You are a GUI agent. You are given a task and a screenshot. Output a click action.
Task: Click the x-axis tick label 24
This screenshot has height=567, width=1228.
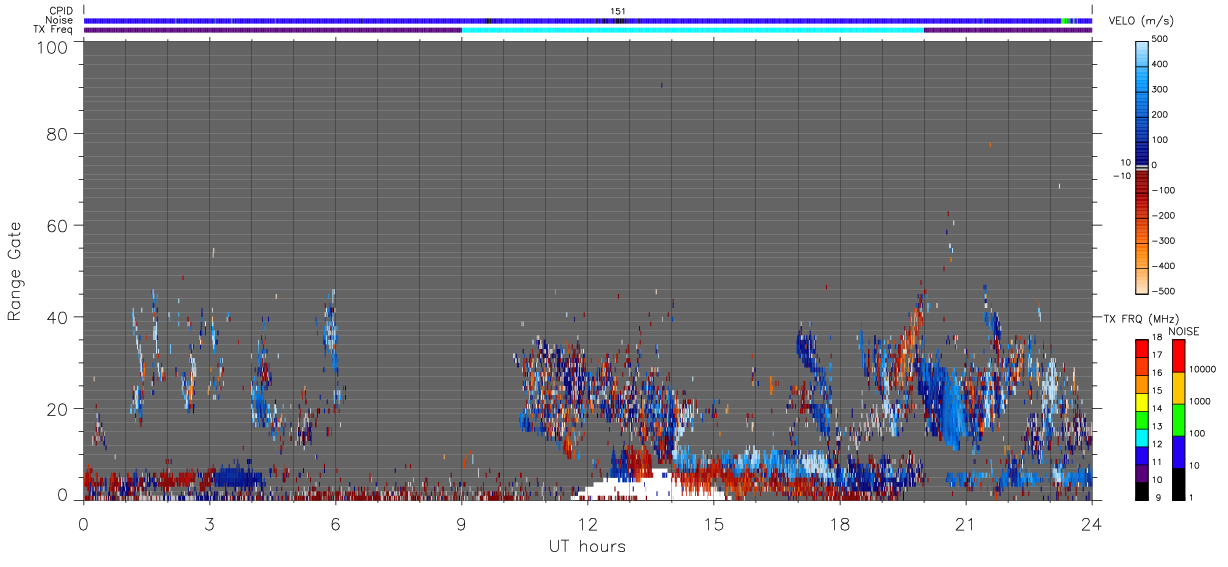(x=1091, y=524)
